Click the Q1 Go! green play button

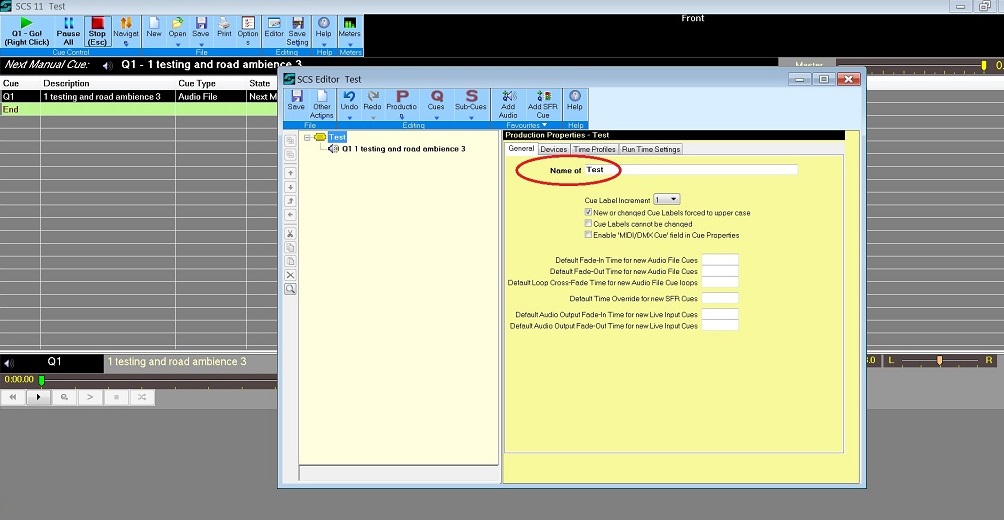point(26,30)
